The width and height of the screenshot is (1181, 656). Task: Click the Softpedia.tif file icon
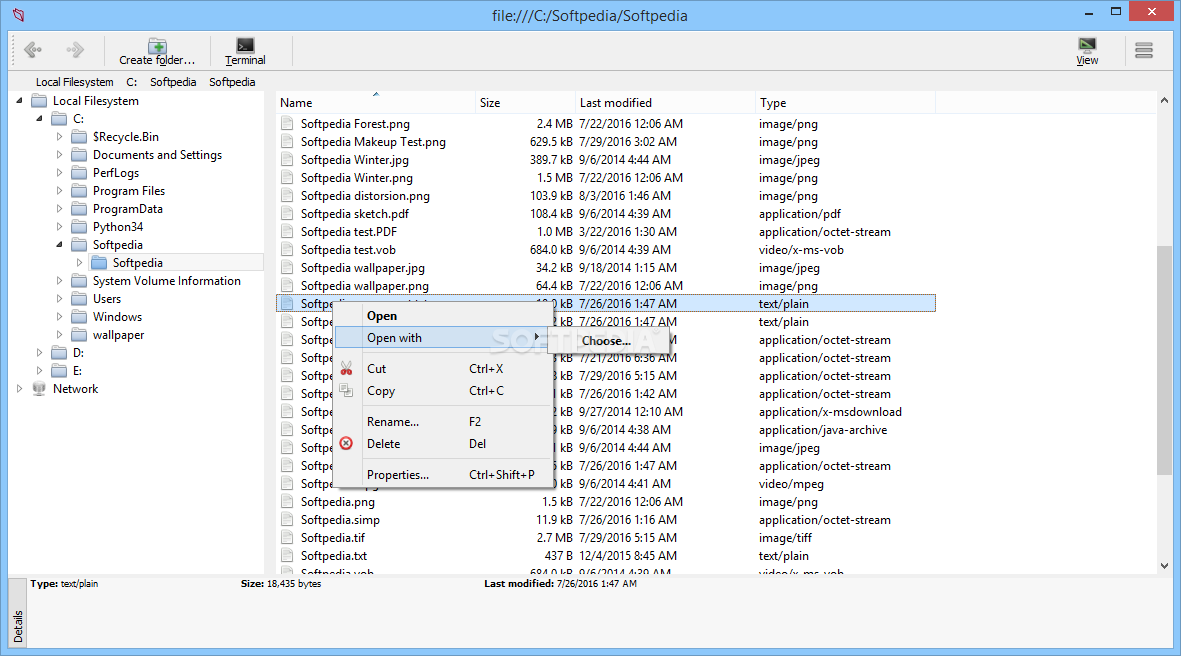(x=287, y=538)
